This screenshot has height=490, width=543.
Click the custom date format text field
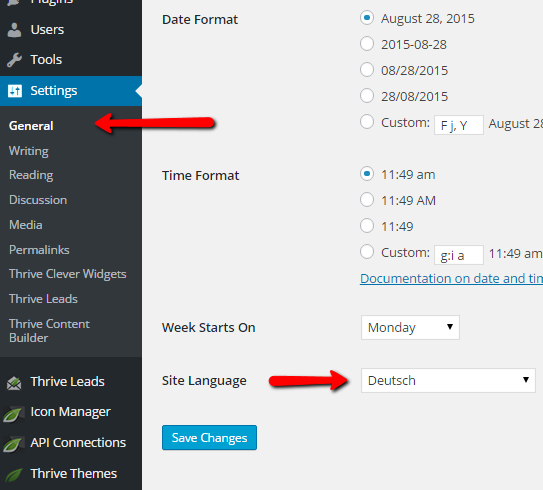459,125
